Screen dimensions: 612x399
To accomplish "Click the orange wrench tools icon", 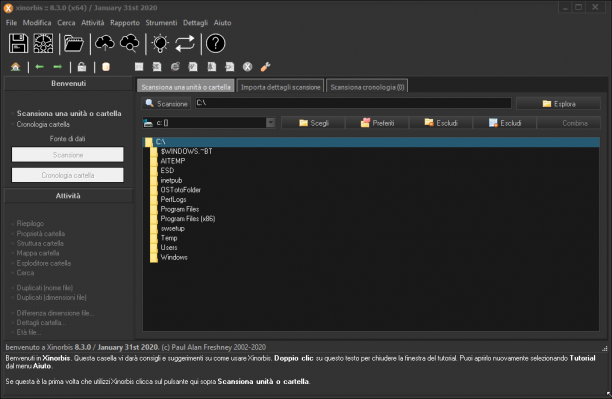I will (265, 67).
